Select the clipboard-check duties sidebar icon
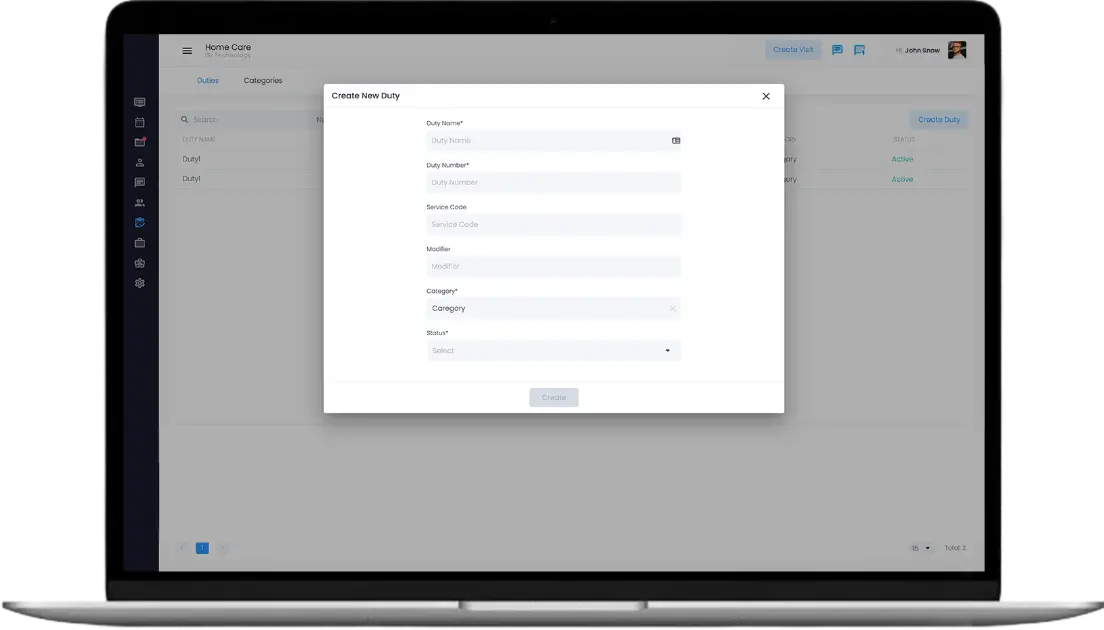 [x=140, y=223]
